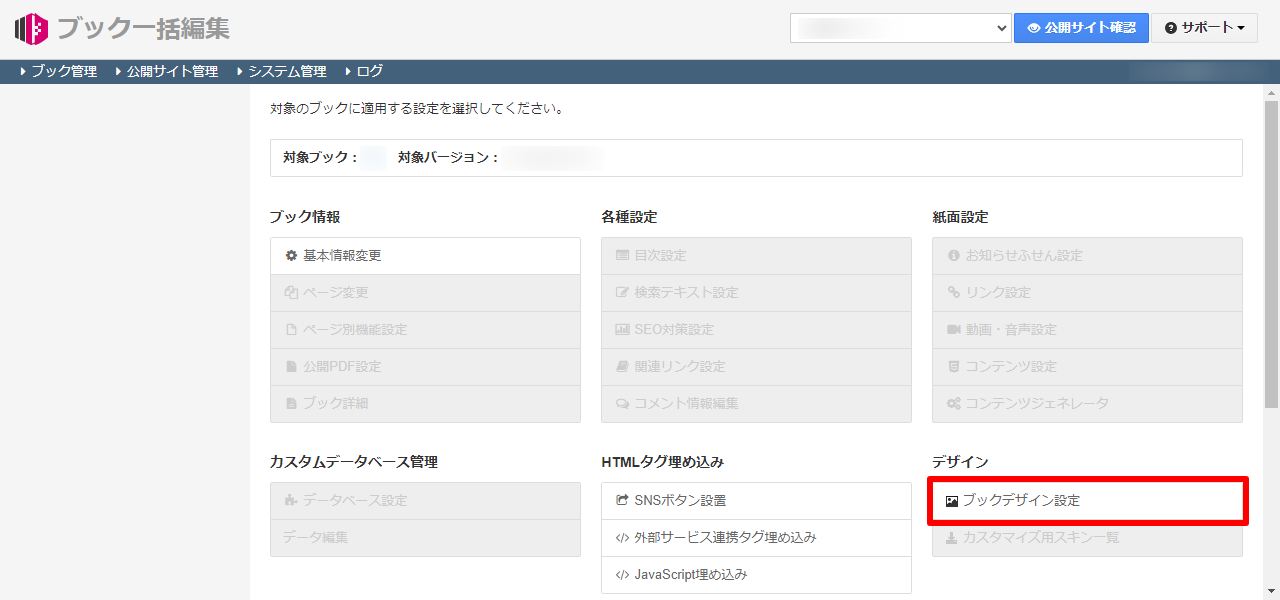Image resolution: width=1280 pixels, height=600 pixels.
Task: Choose JavaScript埋め込み option
Action: tap(690, 575)
